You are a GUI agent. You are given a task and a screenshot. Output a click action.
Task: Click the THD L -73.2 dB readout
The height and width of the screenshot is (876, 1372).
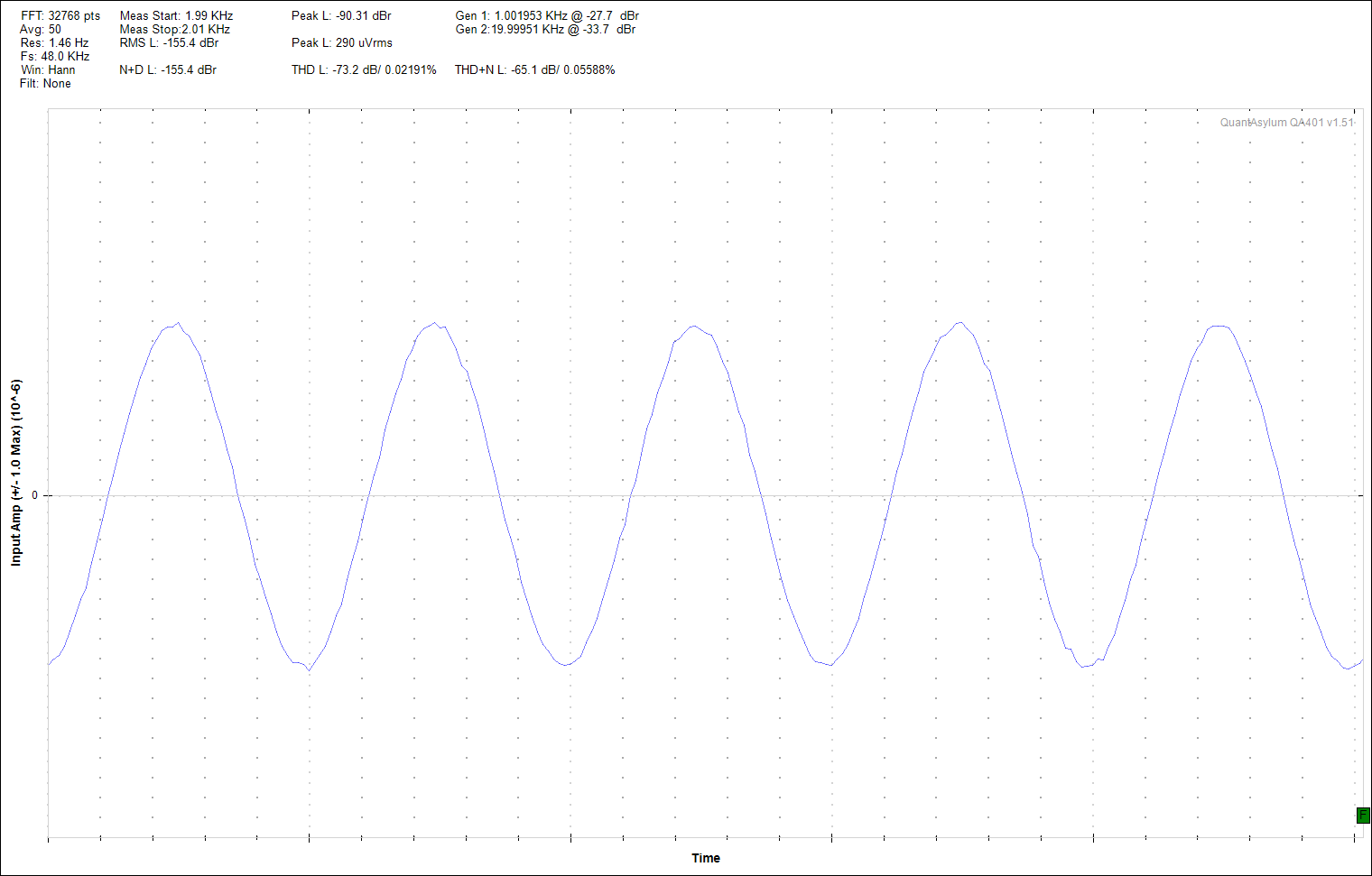coord(364,70)
